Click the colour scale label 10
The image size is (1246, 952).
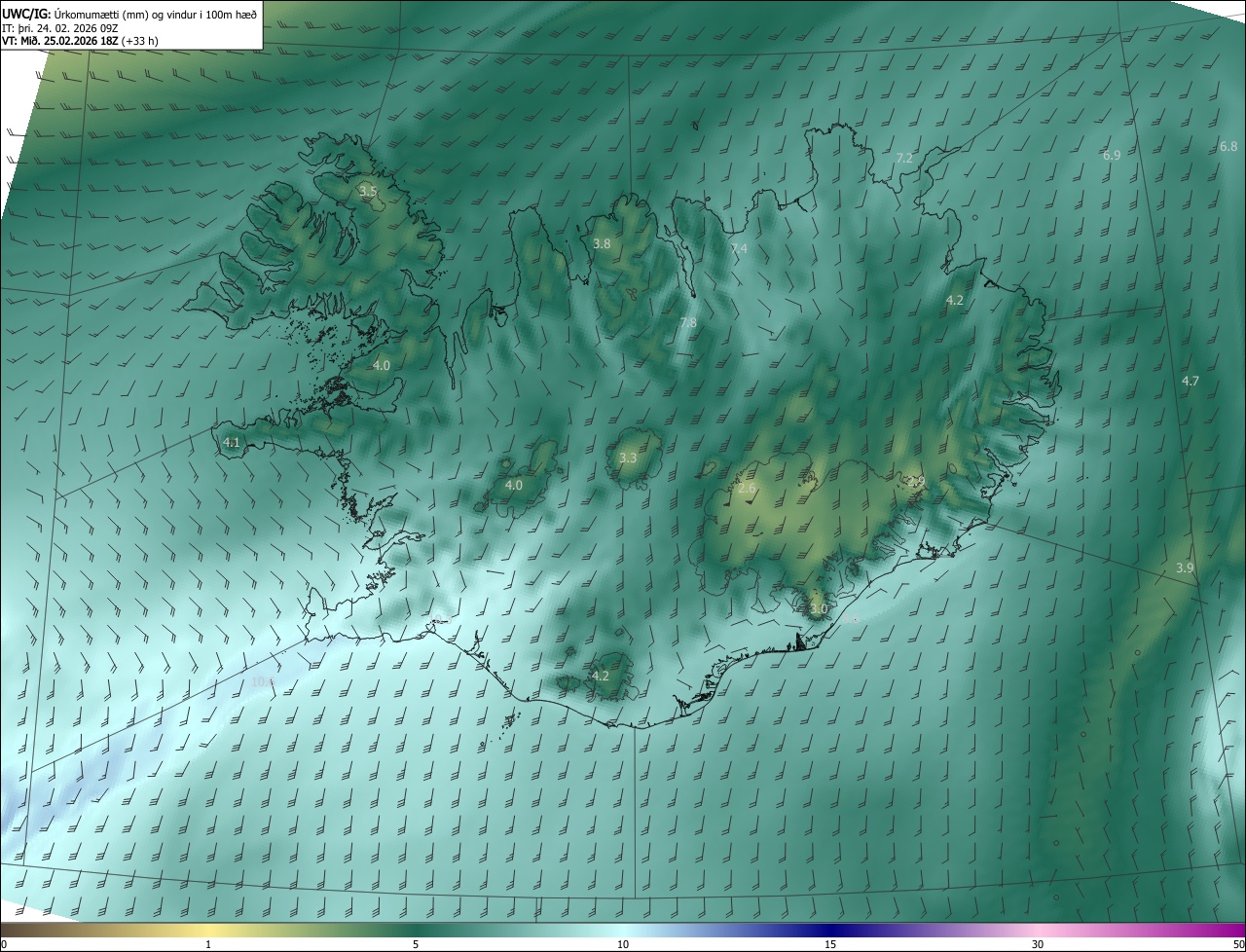(x=623, y=944)
